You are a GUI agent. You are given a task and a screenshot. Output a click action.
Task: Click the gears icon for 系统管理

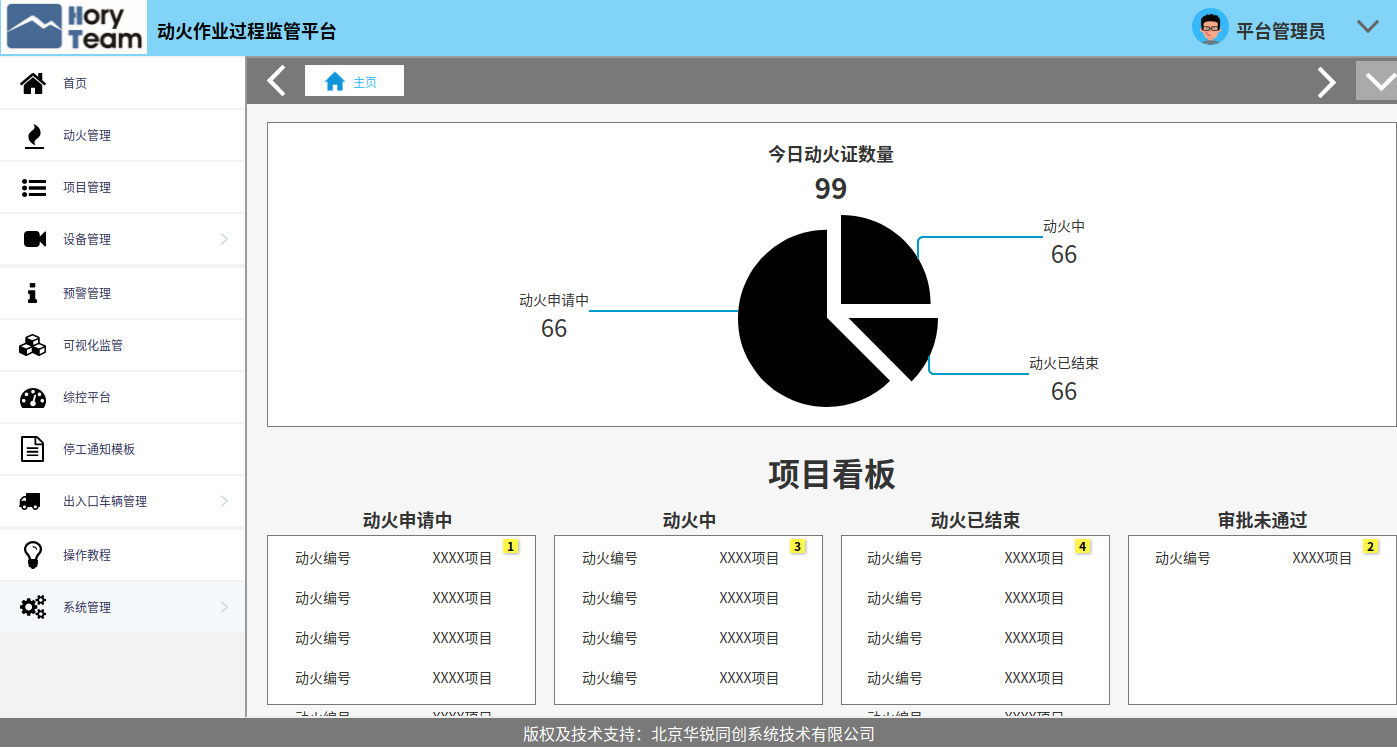(33, 607)
